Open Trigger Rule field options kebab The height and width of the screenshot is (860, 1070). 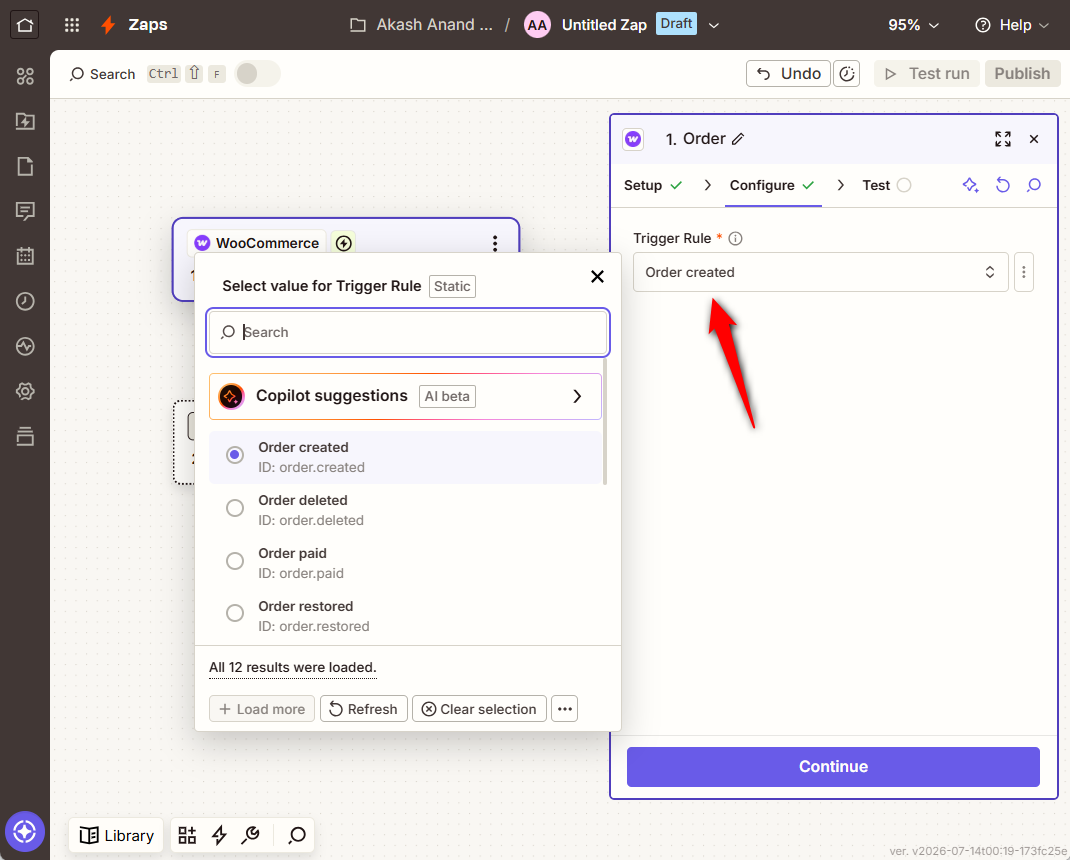point(1024,272)
